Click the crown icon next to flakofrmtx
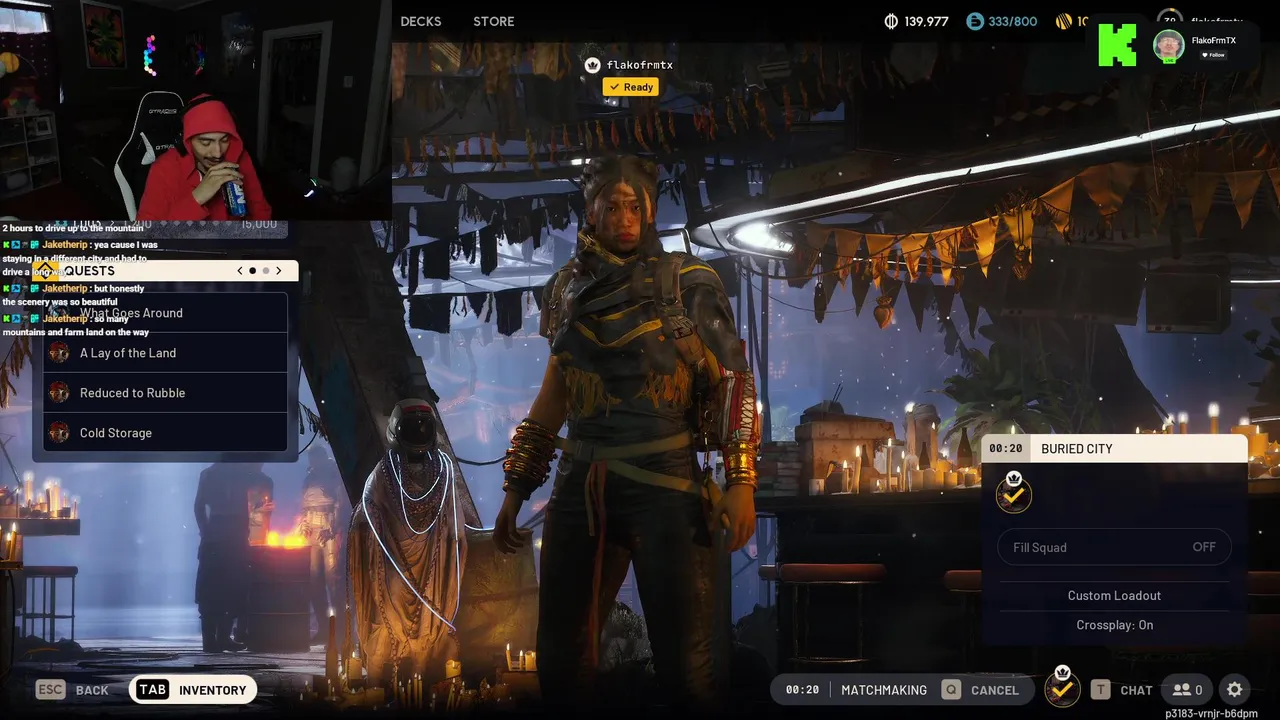This screenshot has height=720, width=1280. click(x=592, y=65)
